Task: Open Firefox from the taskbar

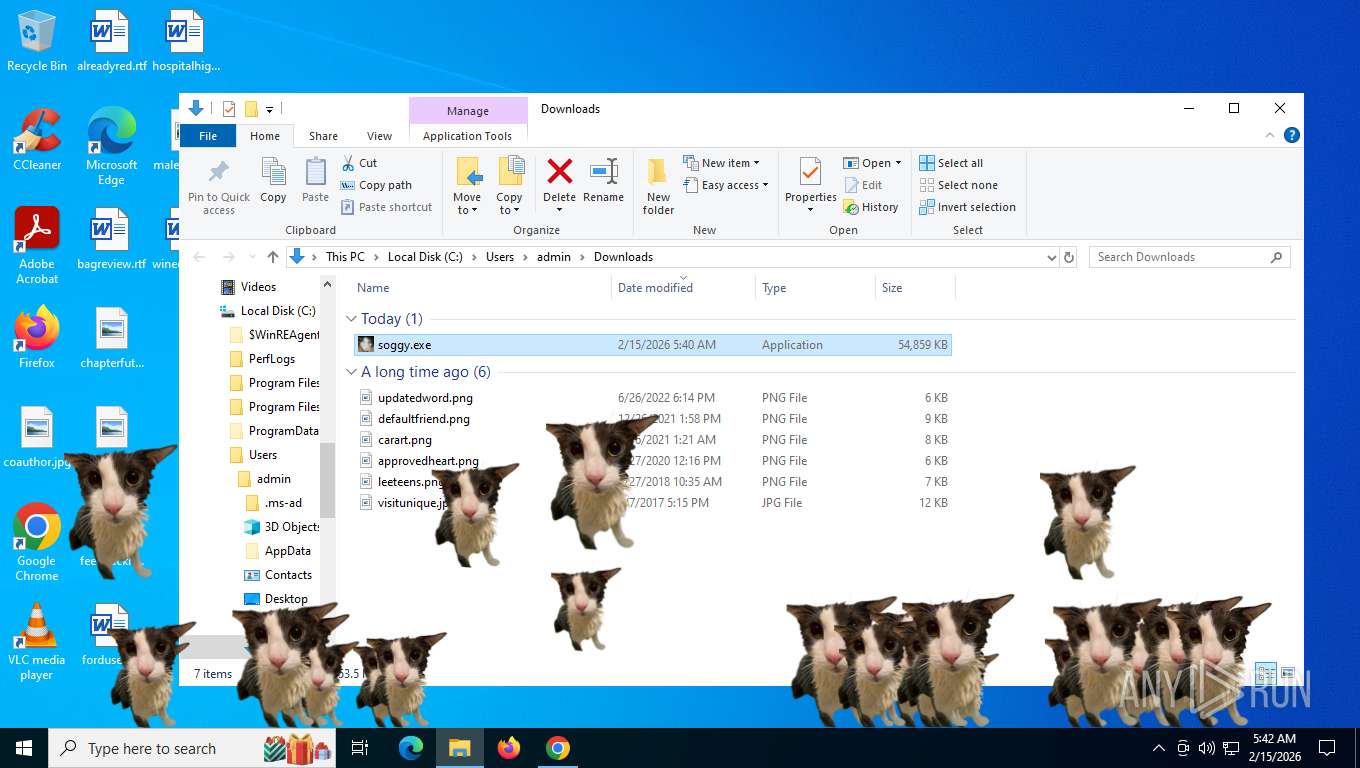Action: pos(509,748)
